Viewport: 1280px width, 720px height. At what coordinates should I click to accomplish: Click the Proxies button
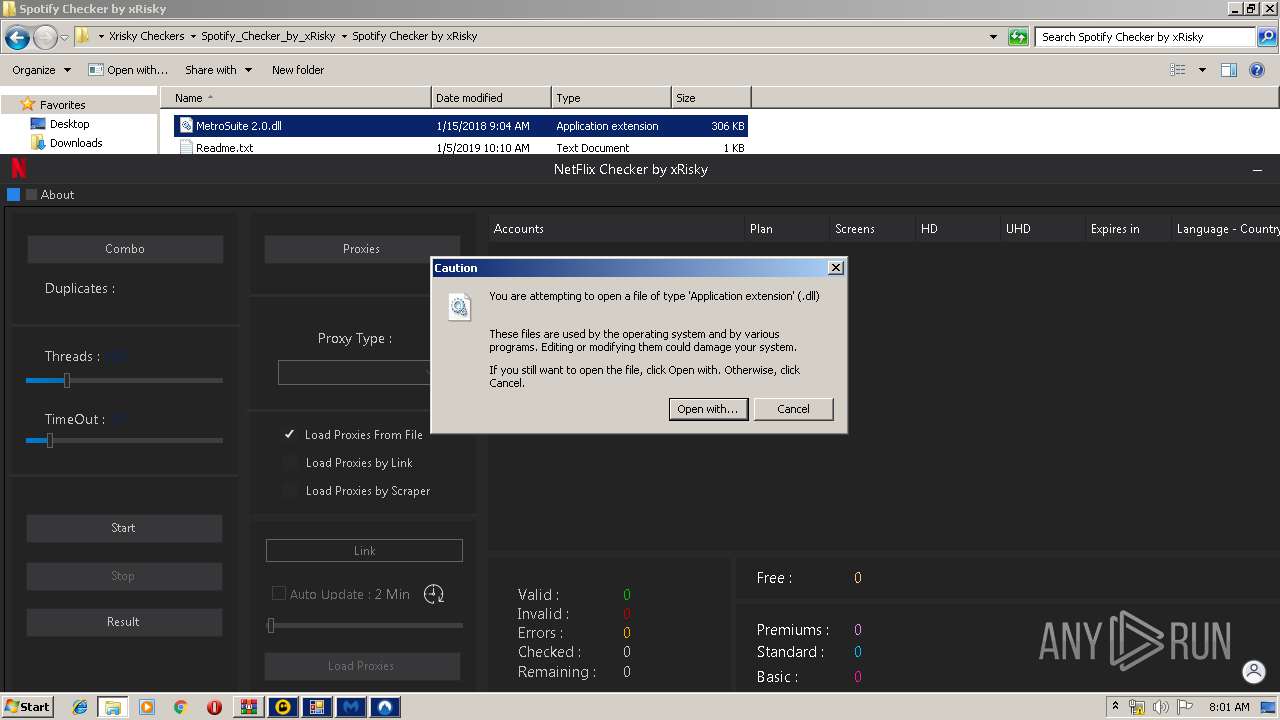pyautogui.click(x=362, y=249)
